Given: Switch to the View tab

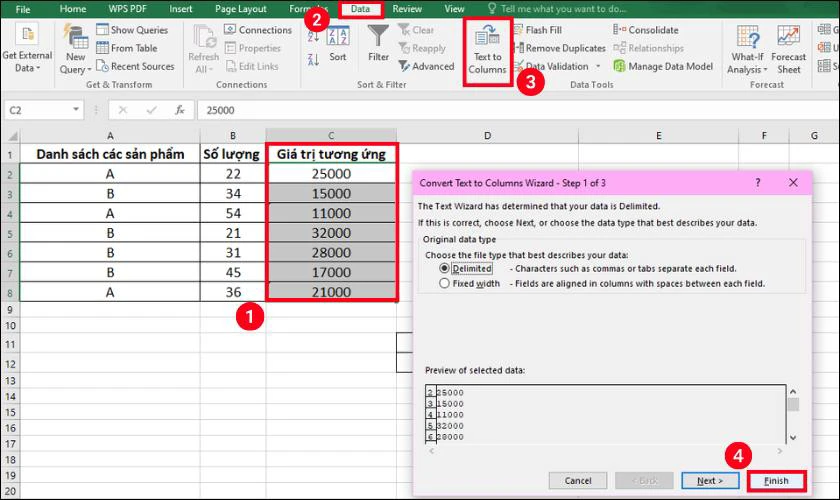Looking at the screenshot, I should coord(454,9).
